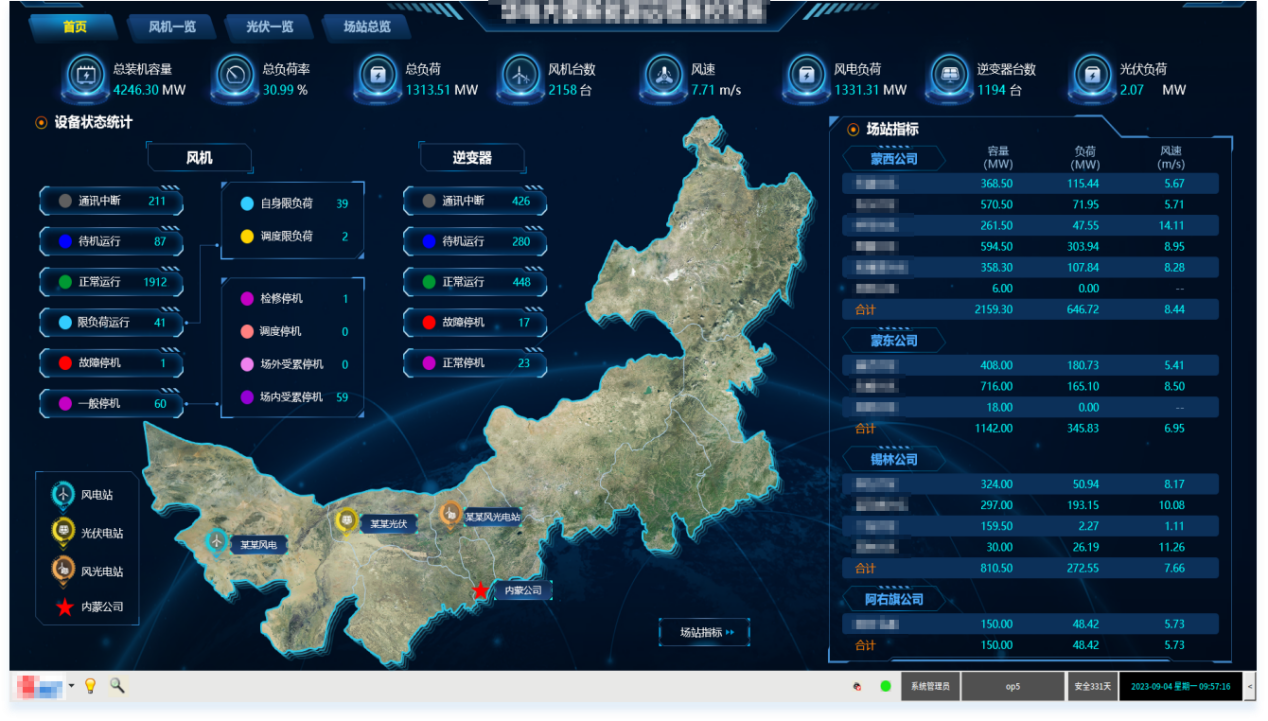The width and height of the screenshot is (1268, 721).
Task: Click the 系统管理员 field in status bar
Action: pos(931,686)
